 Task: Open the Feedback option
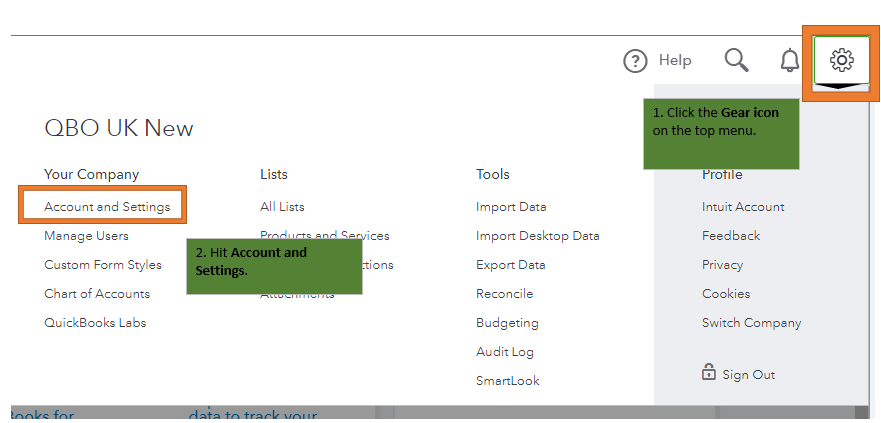tap(731, 236)
